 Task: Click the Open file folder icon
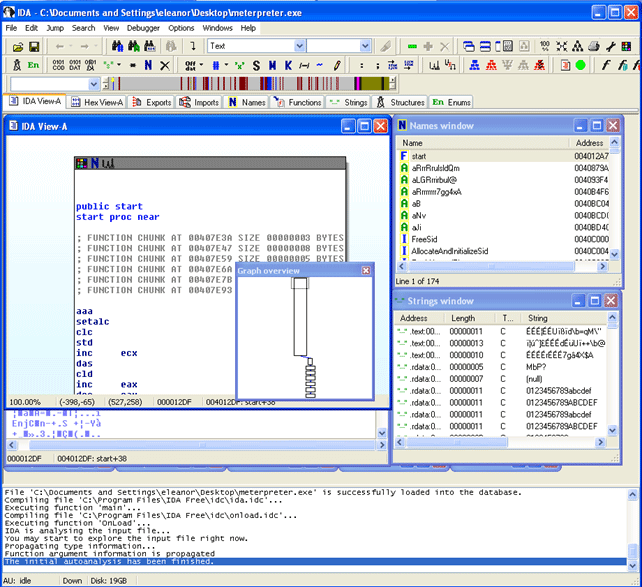17,47
